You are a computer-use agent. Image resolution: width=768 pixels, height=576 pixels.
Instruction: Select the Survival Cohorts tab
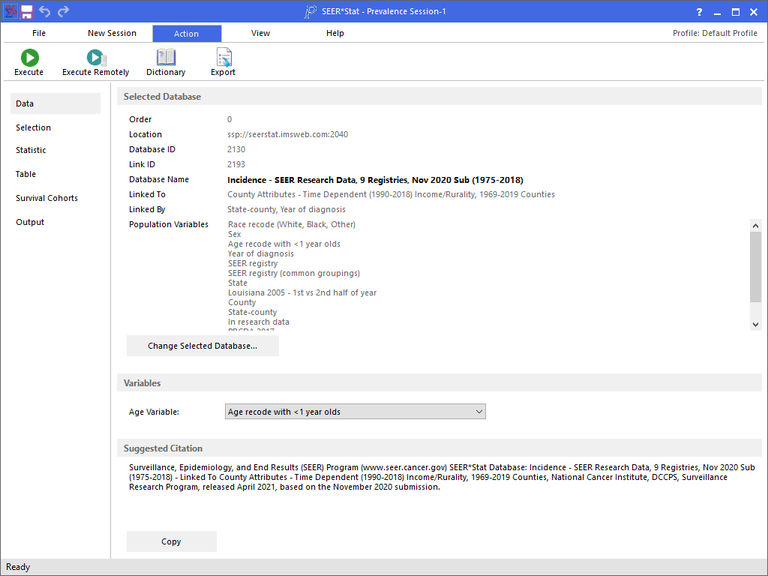point(46,198)
